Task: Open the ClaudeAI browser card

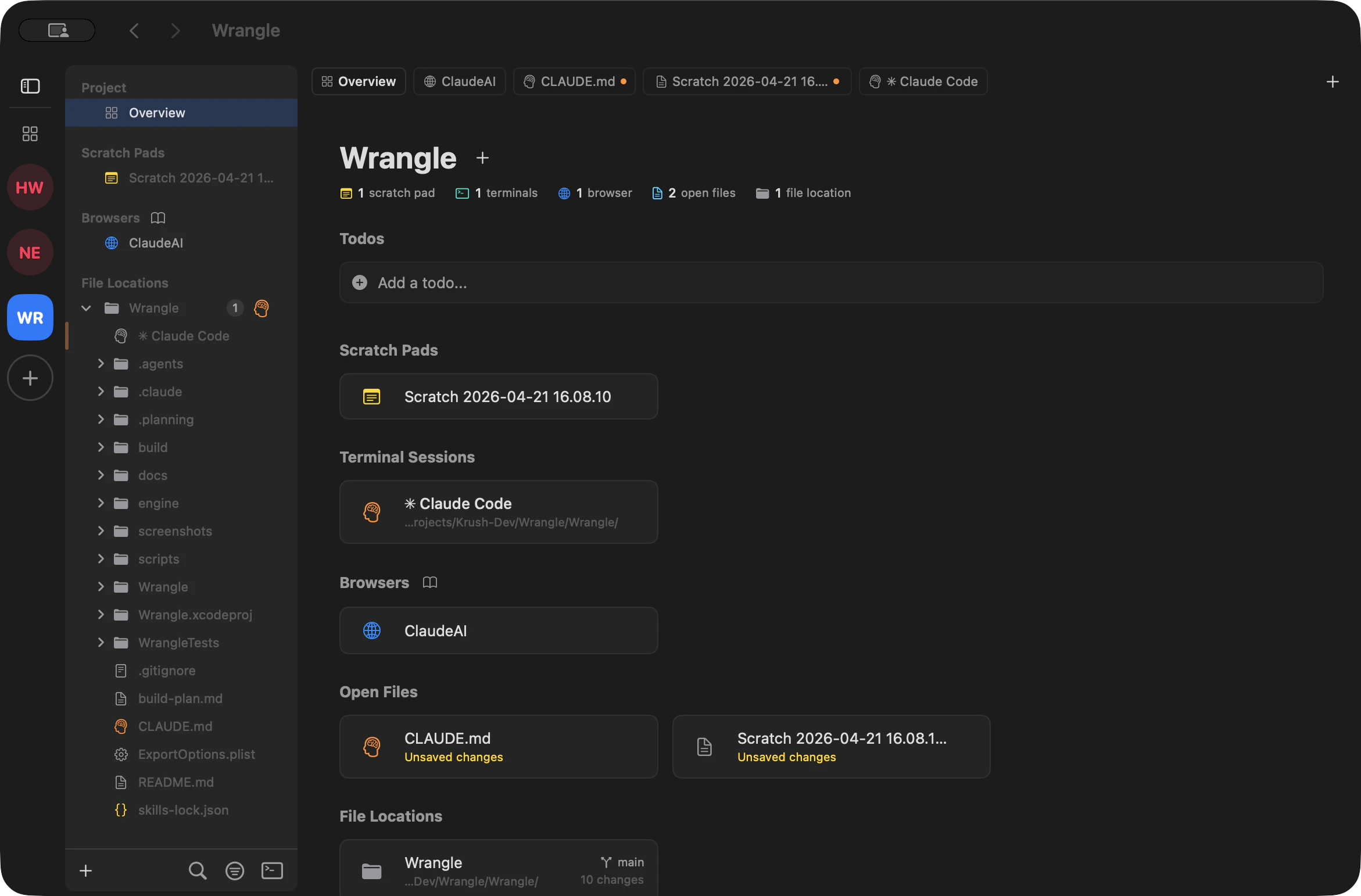Action: click(x=498, y=630)
